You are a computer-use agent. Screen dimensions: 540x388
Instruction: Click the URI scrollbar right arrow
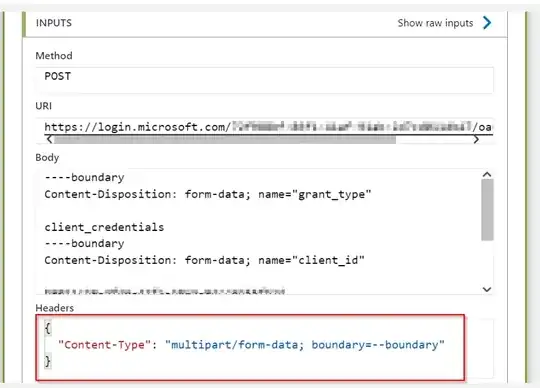click(x=476, y=139)
